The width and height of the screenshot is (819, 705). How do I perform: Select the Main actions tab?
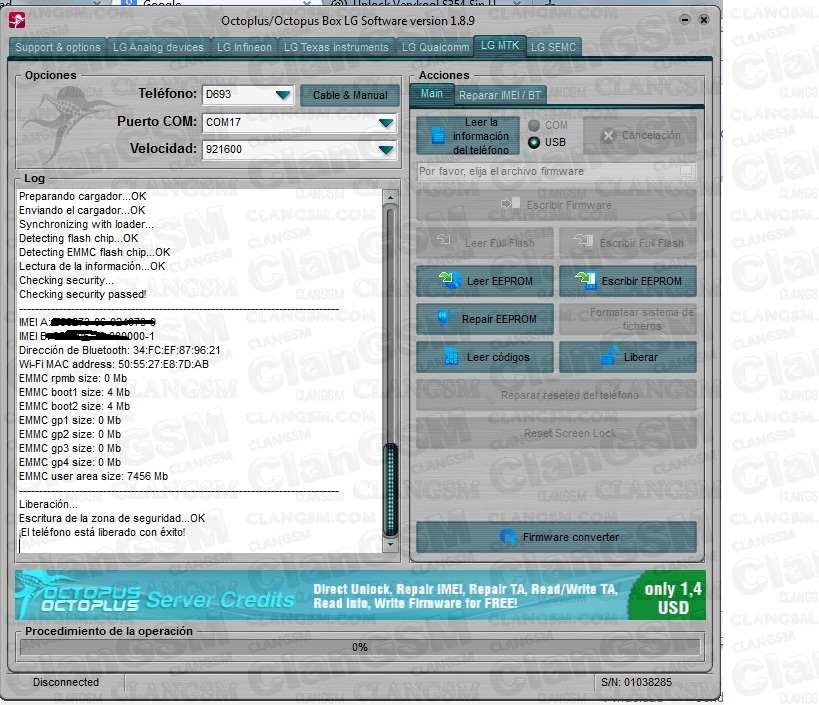click(431, 93)
